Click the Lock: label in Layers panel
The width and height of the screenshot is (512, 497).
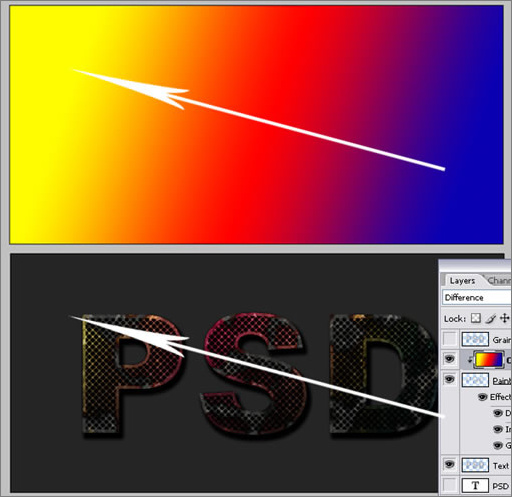455,319
